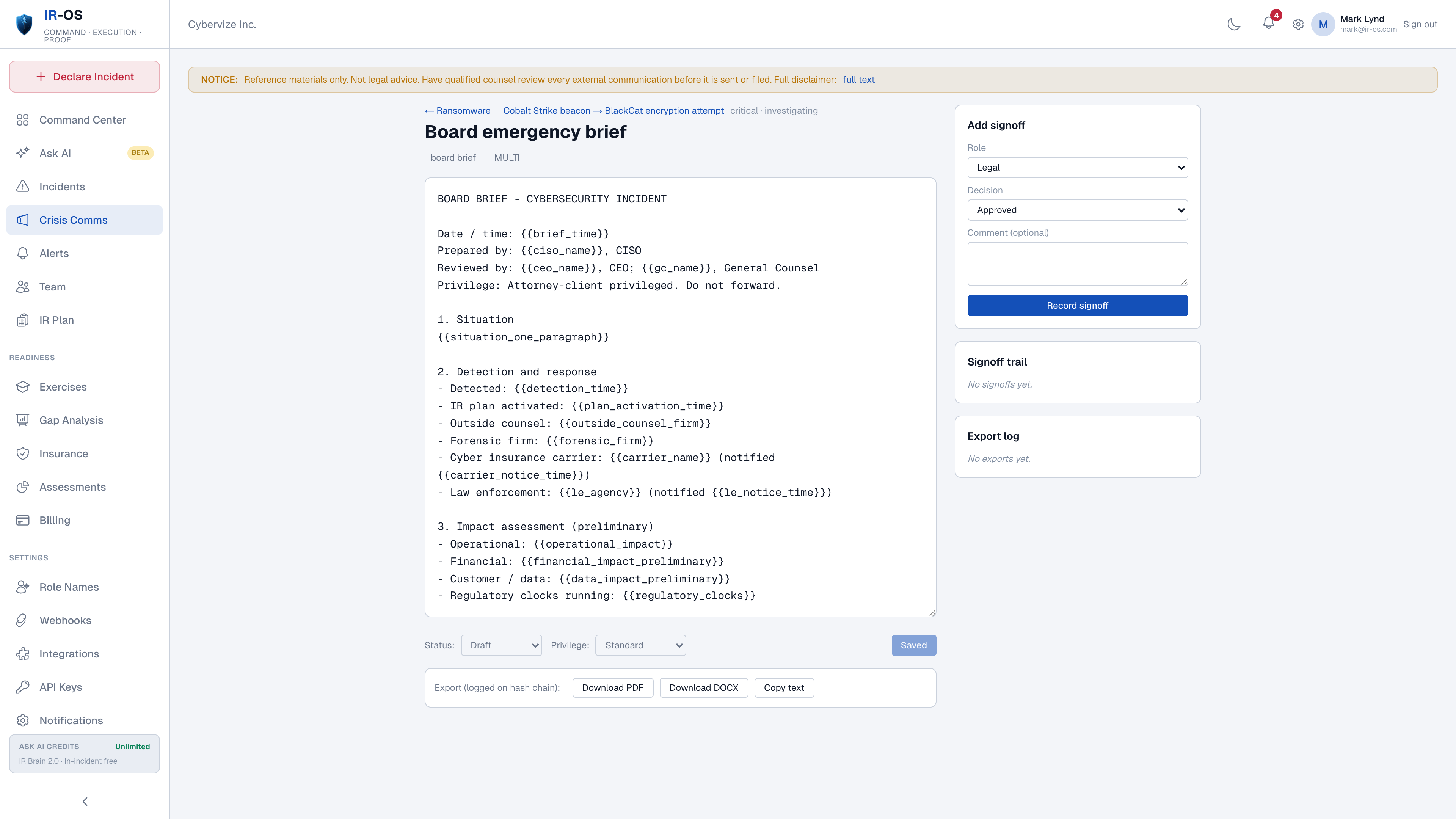Click the Gap Analysis chart icon
Viewport: 1456px width, 819px height.
point(23,420)
